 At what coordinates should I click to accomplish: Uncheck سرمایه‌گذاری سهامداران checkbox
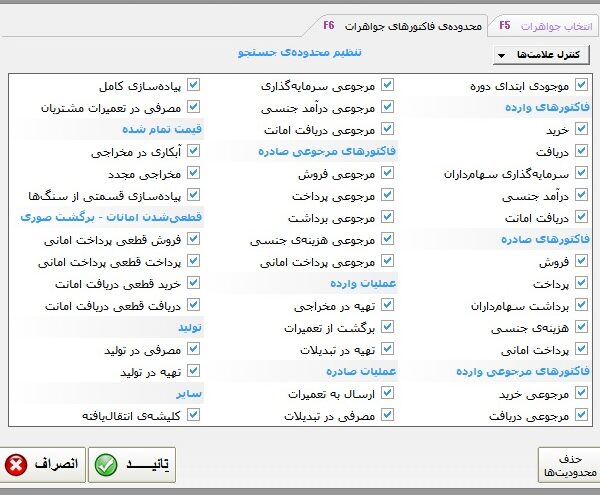pyautogui.click(x=581, y=173)
